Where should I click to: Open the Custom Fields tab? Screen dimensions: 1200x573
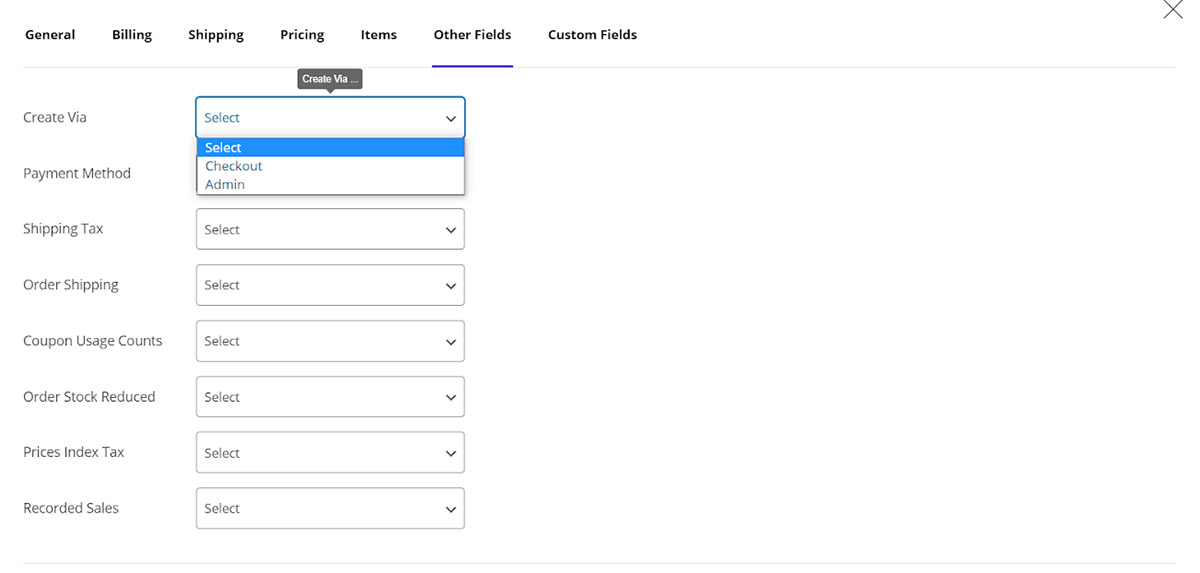pos(592,35)
